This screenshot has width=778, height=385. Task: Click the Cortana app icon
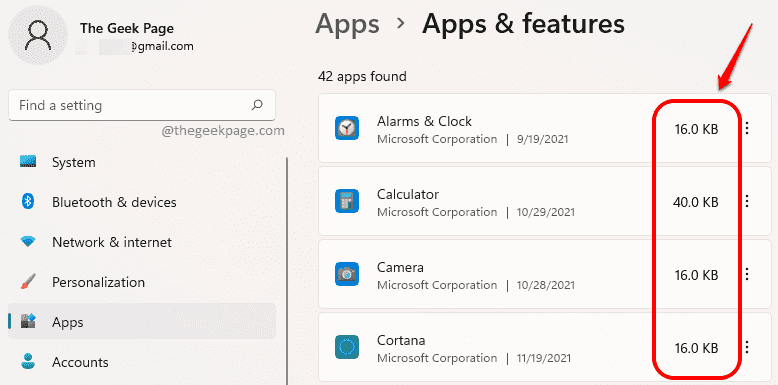346,347
